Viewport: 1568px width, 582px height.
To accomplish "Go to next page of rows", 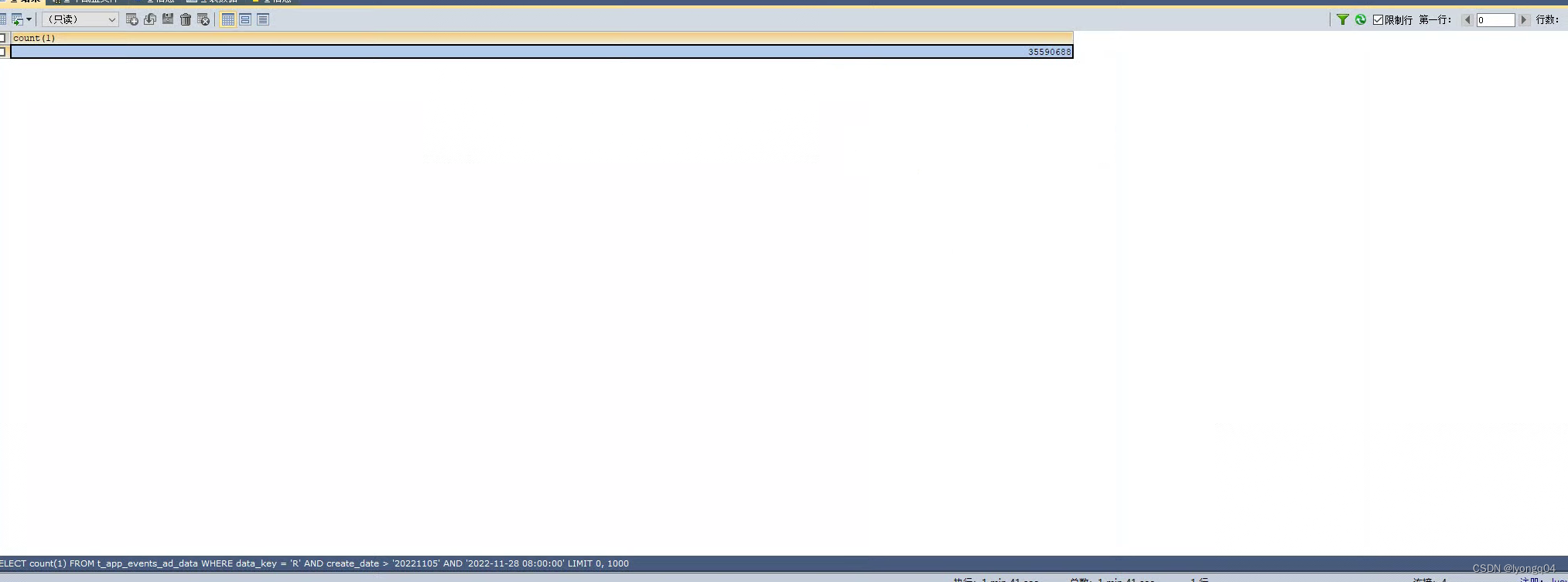I will [1524, 19].
